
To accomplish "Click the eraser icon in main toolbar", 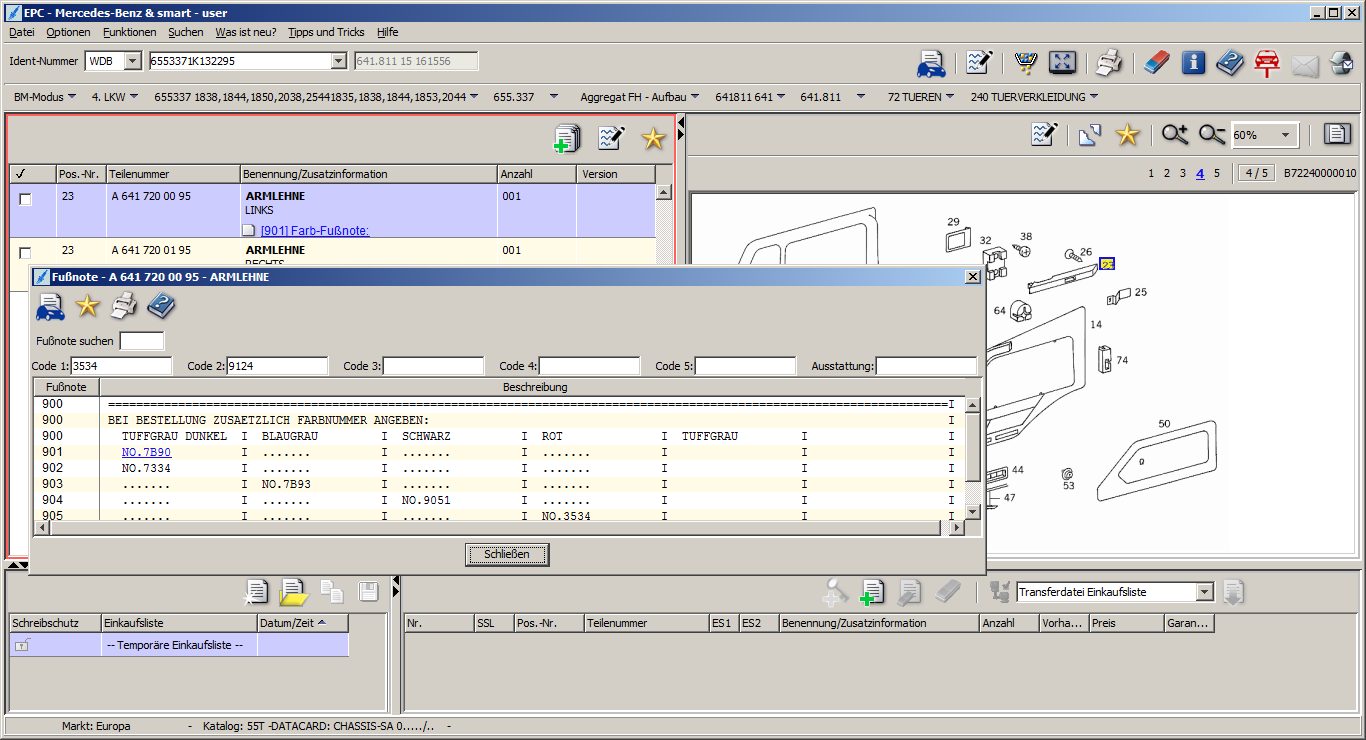I will pyautogui.click(x=1156, y=63).
